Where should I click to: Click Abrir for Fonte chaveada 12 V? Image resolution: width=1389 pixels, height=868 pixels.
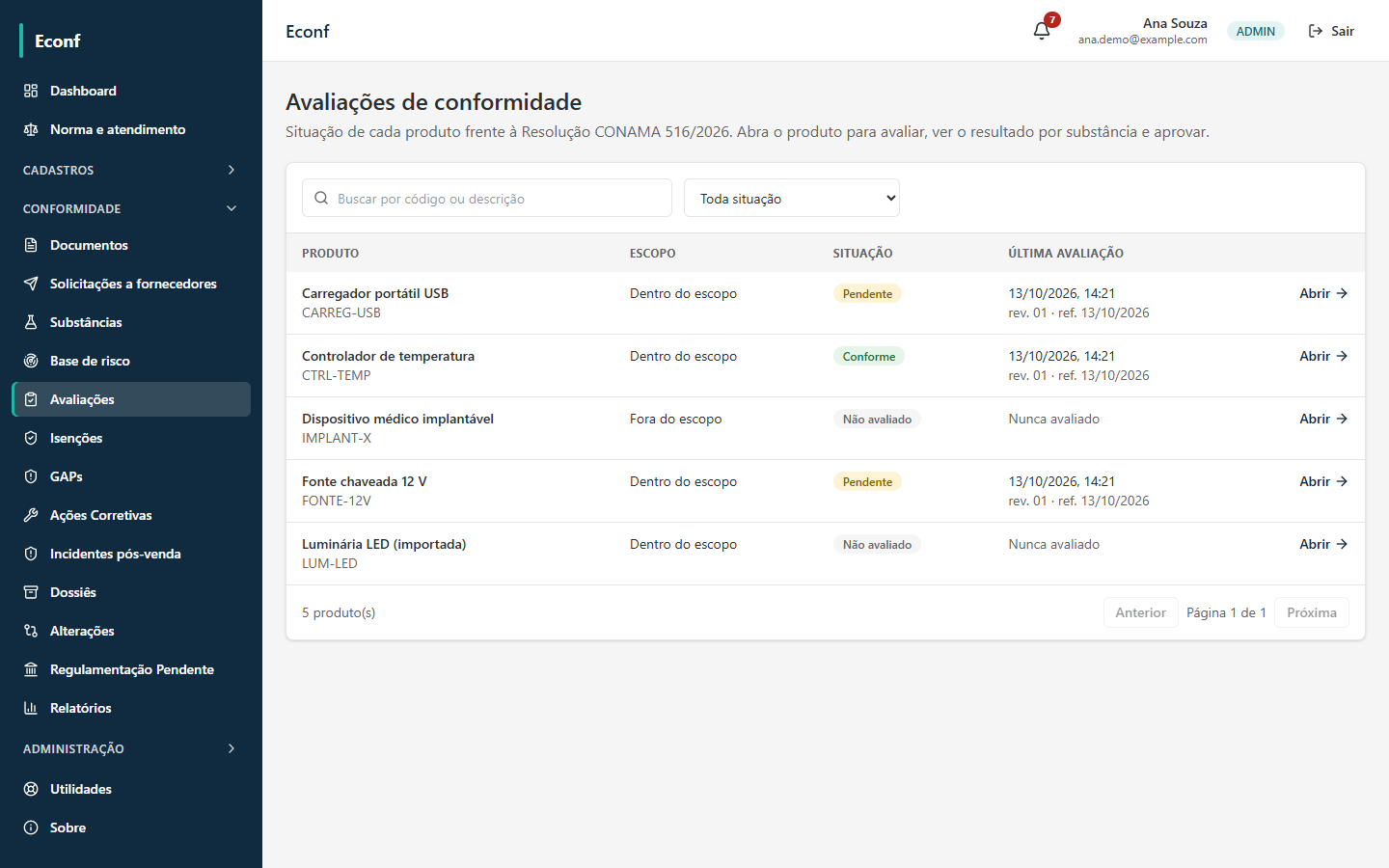1323,481
